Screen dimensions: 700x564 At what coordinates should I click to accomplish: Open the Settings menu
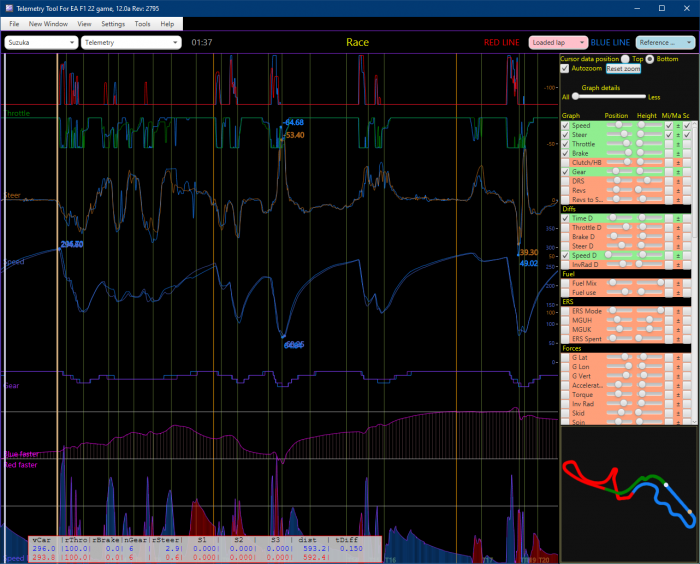(x=113, y=24)
